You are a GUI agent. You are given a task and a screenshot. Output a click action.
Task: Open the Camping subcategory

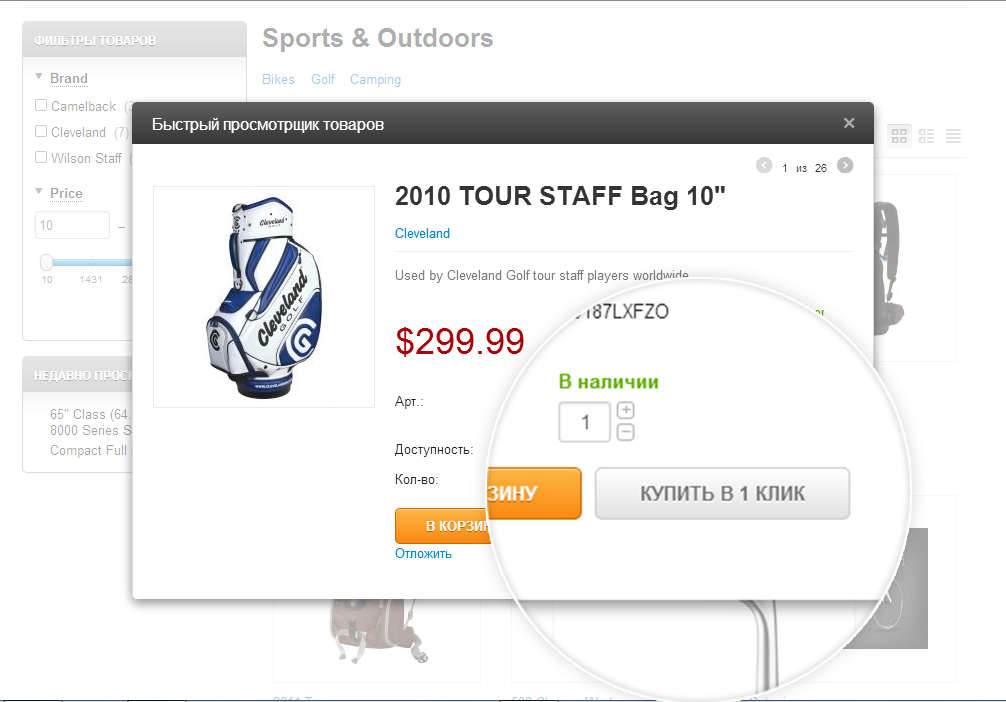tap(375, 79)
